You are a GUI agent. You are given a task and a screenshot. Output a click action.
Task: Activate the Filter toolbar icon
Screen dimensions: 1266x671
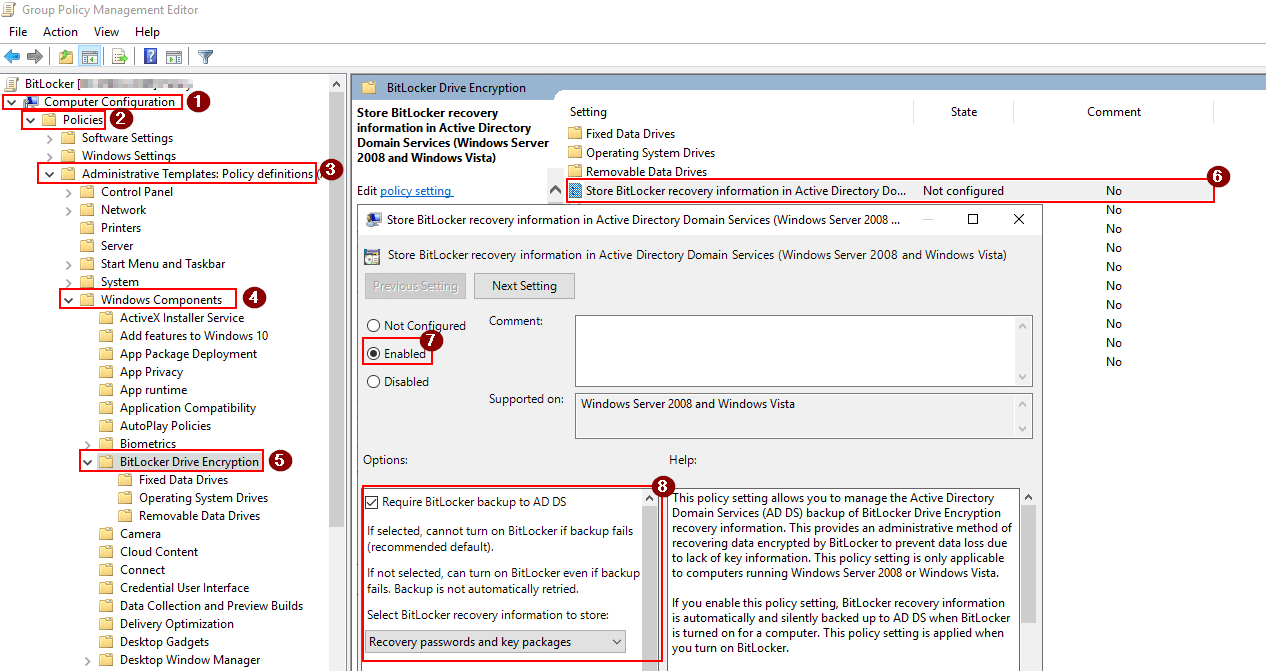pos(204,56)
